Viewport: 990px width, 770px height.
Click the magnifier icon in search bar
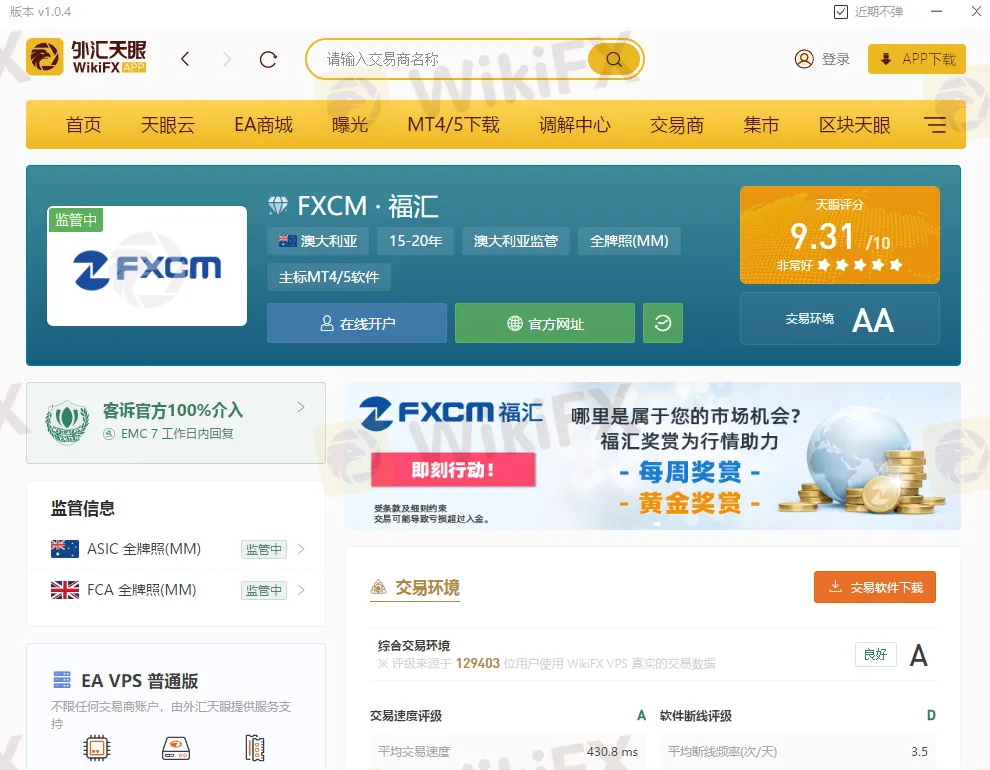[613, 59]
